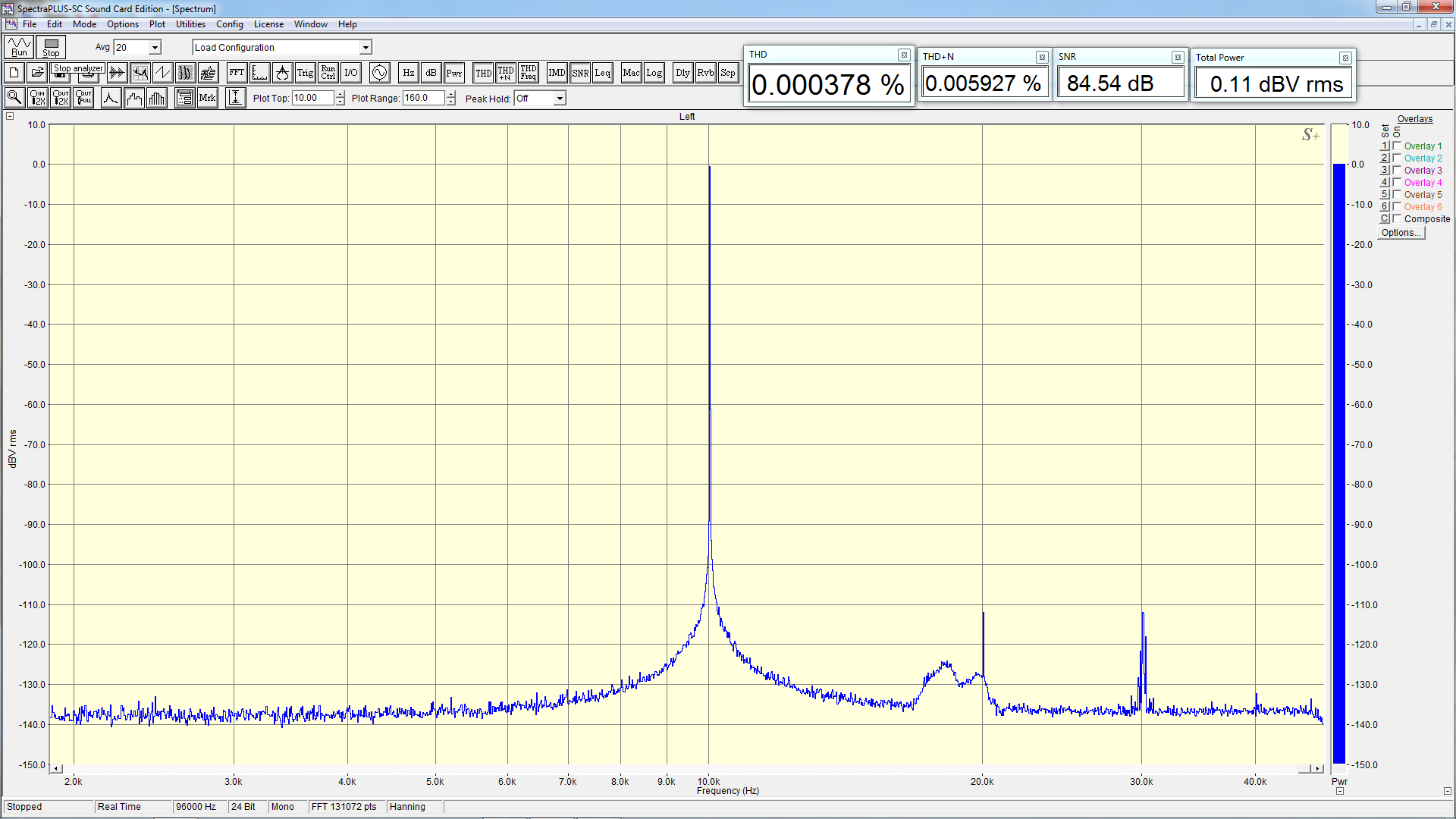Viewport: 1456px width, 819px height.
Task: Open FFT settings from toolbar
Action: (x=237, y=73)
